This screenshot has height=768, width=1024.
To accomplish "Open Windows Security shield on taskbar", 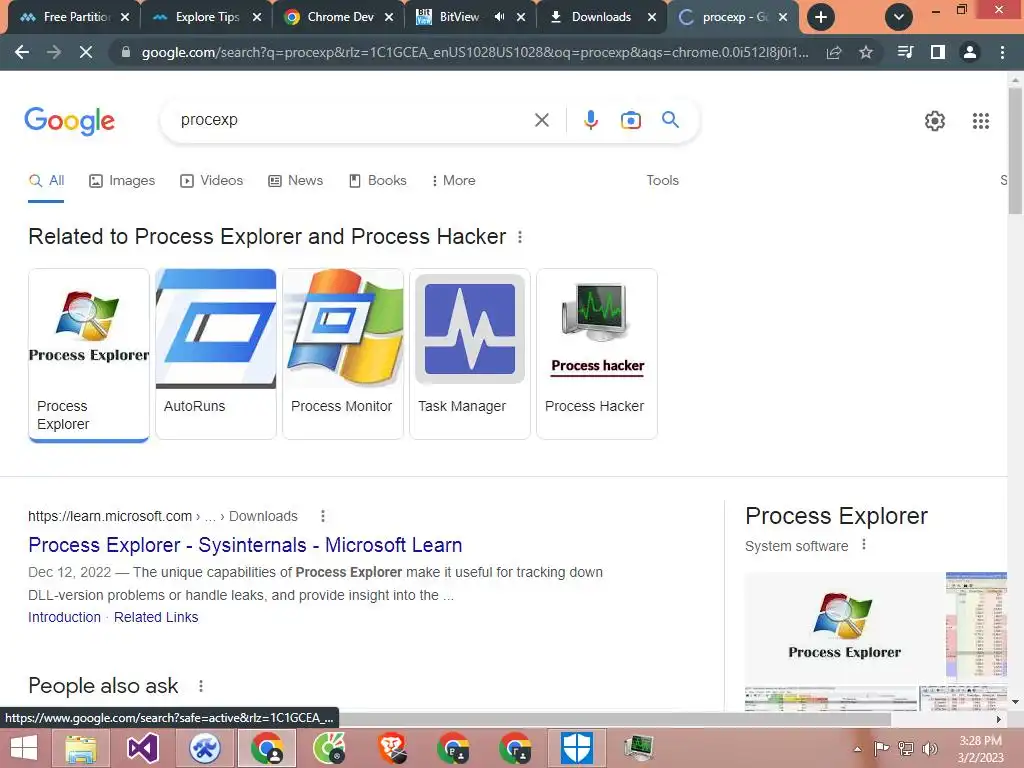I will click(x=577, y=748).
